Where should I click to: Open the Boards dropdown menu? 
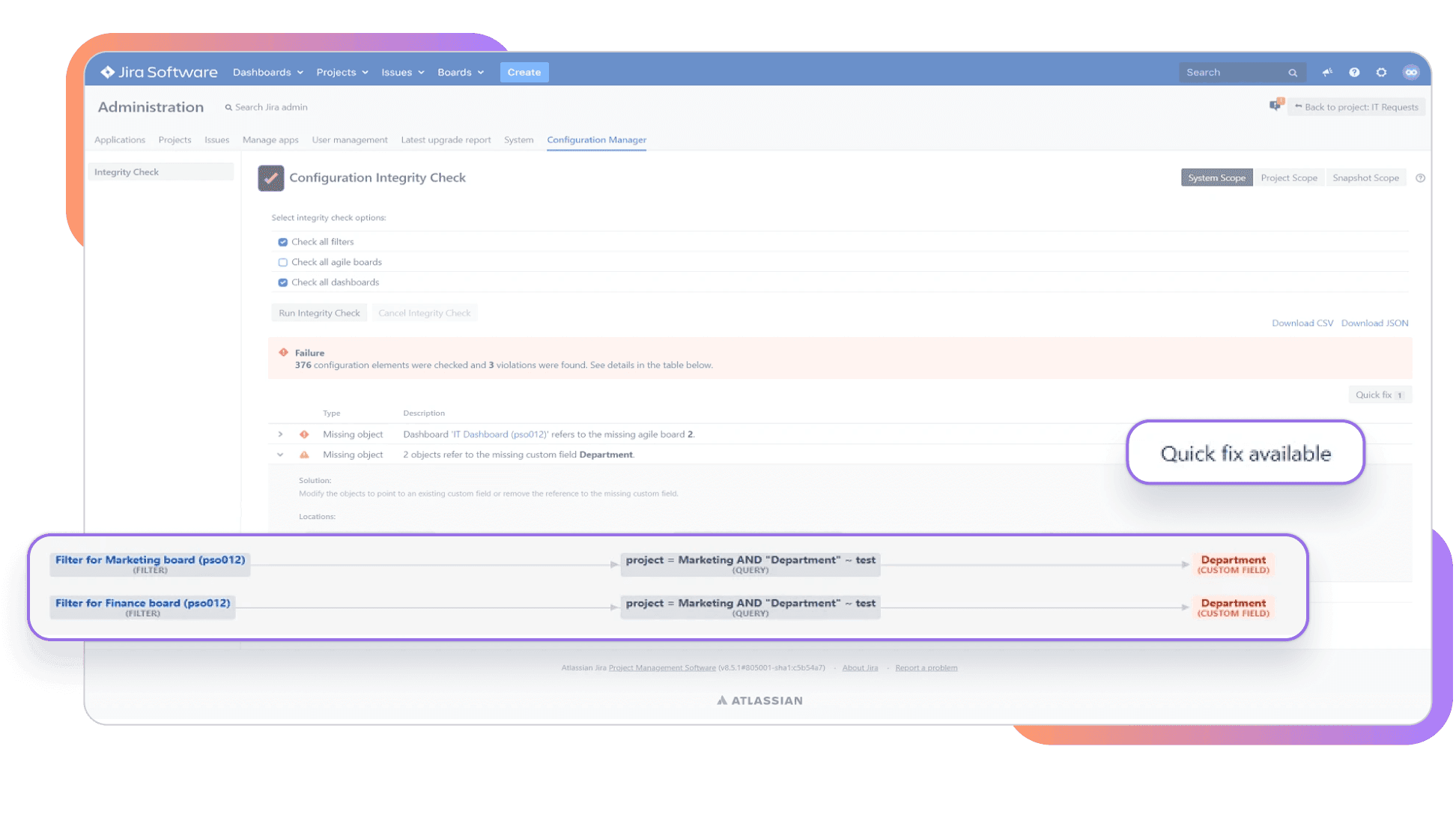[x=461, y=72]
